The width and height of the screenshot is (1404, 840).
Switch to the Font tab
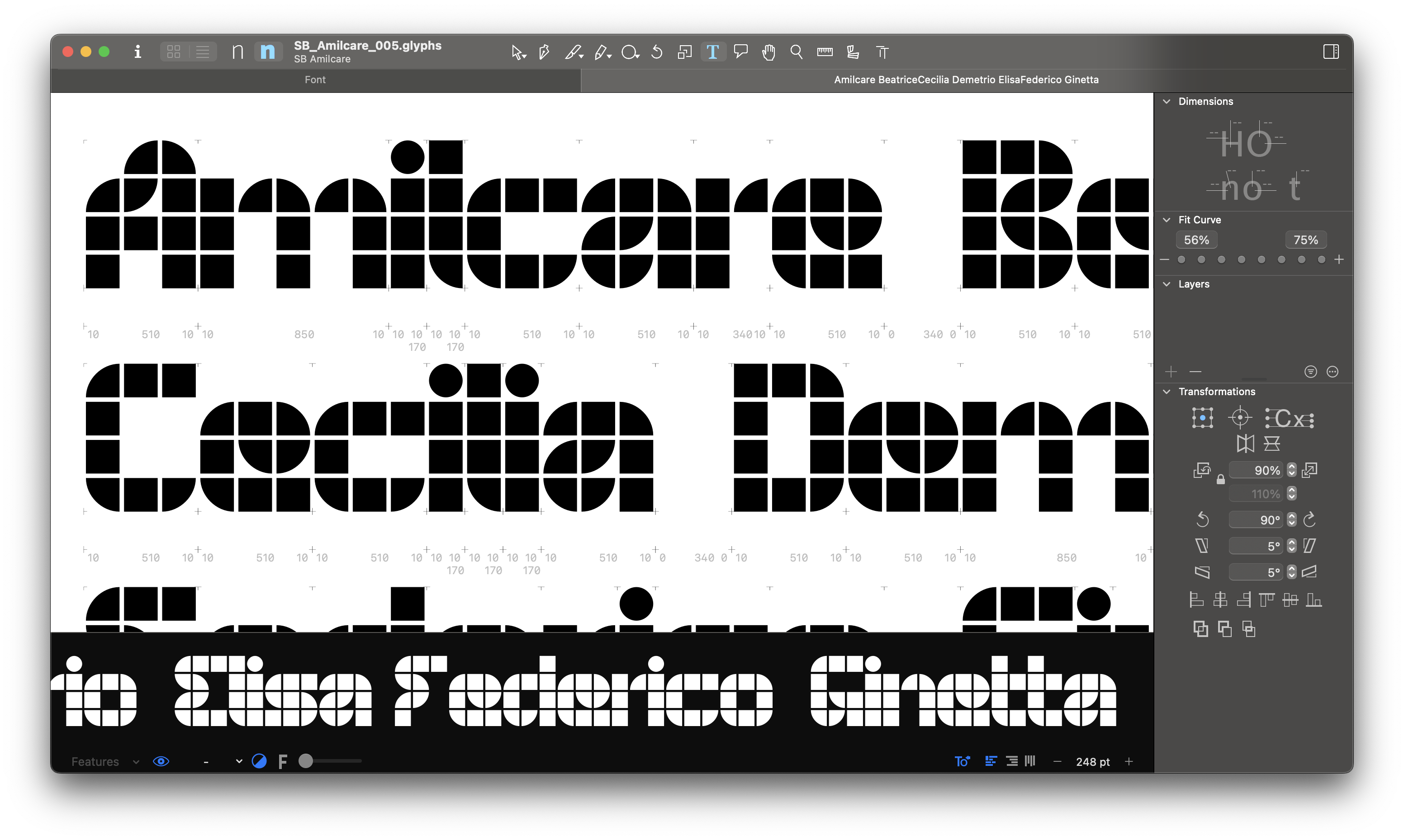[315, 80]
